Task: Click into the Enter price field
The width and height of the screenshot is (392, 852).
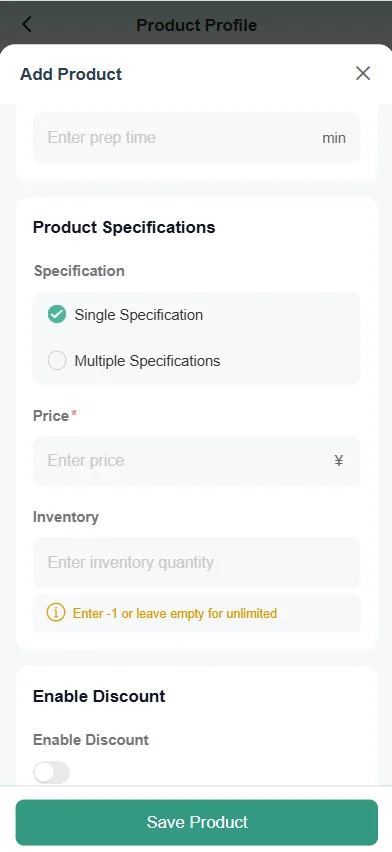Action: click(x=196, y=461)
